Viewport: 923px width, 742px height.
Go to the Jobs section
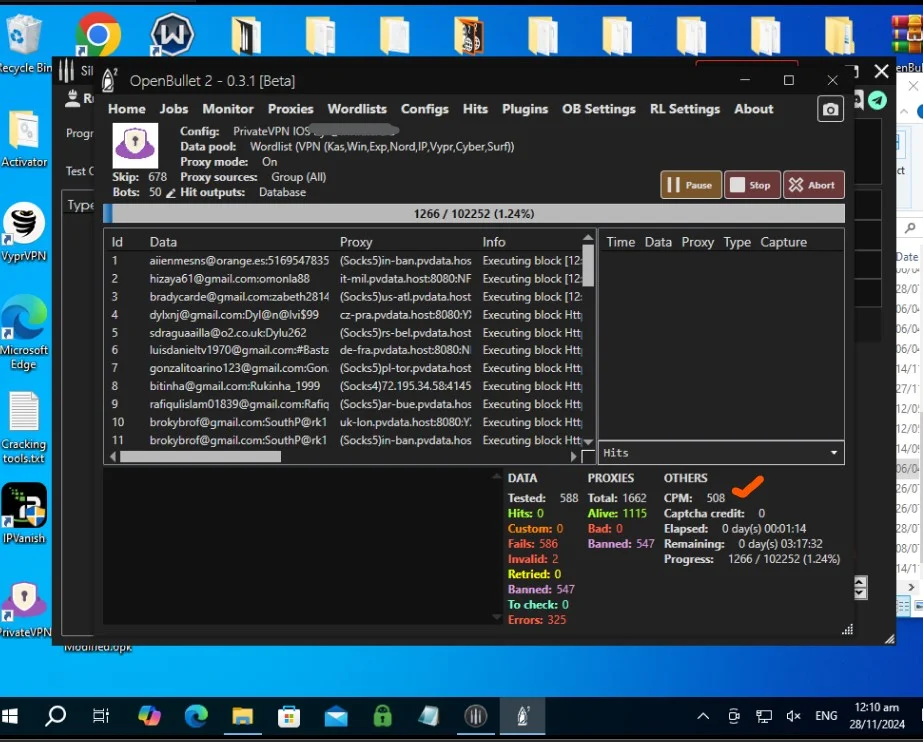pyautogui.click(x=174, y=109)
